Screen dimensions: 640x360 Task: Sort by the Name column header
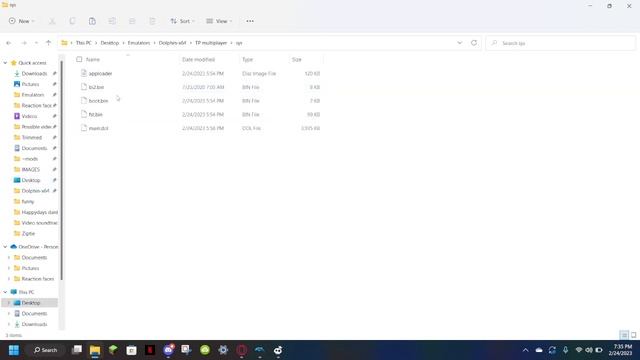93,60
